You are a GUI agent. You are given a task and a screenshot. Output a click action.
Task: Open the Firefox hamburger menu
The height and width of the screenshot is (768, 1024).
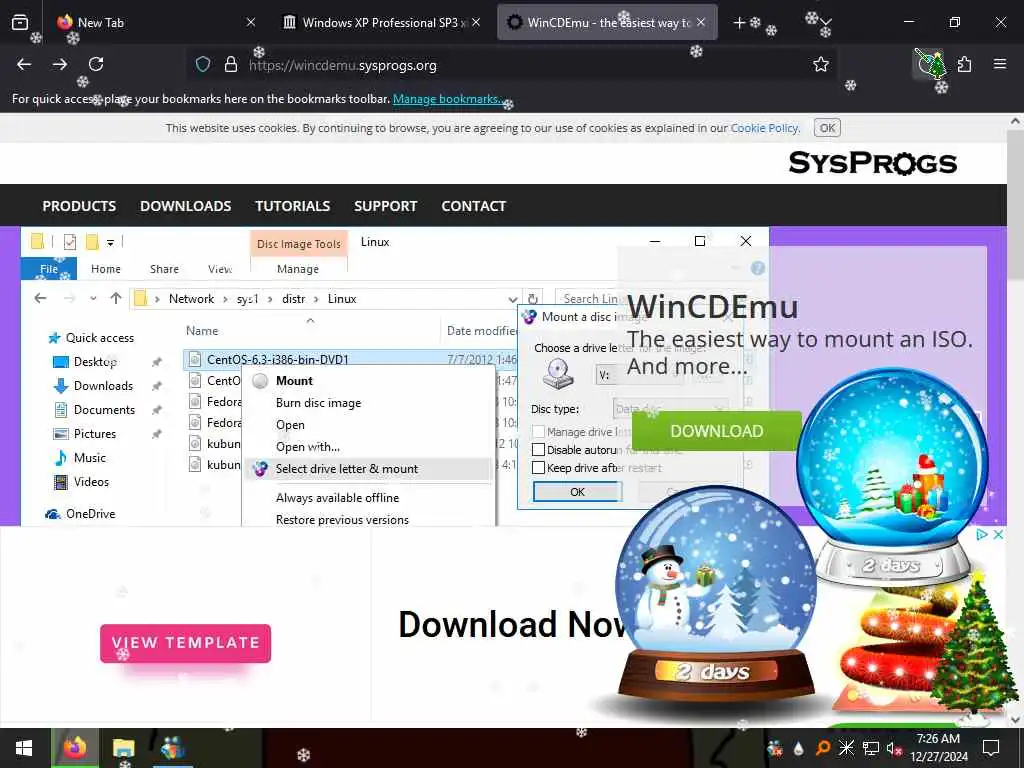(1000, 64)
